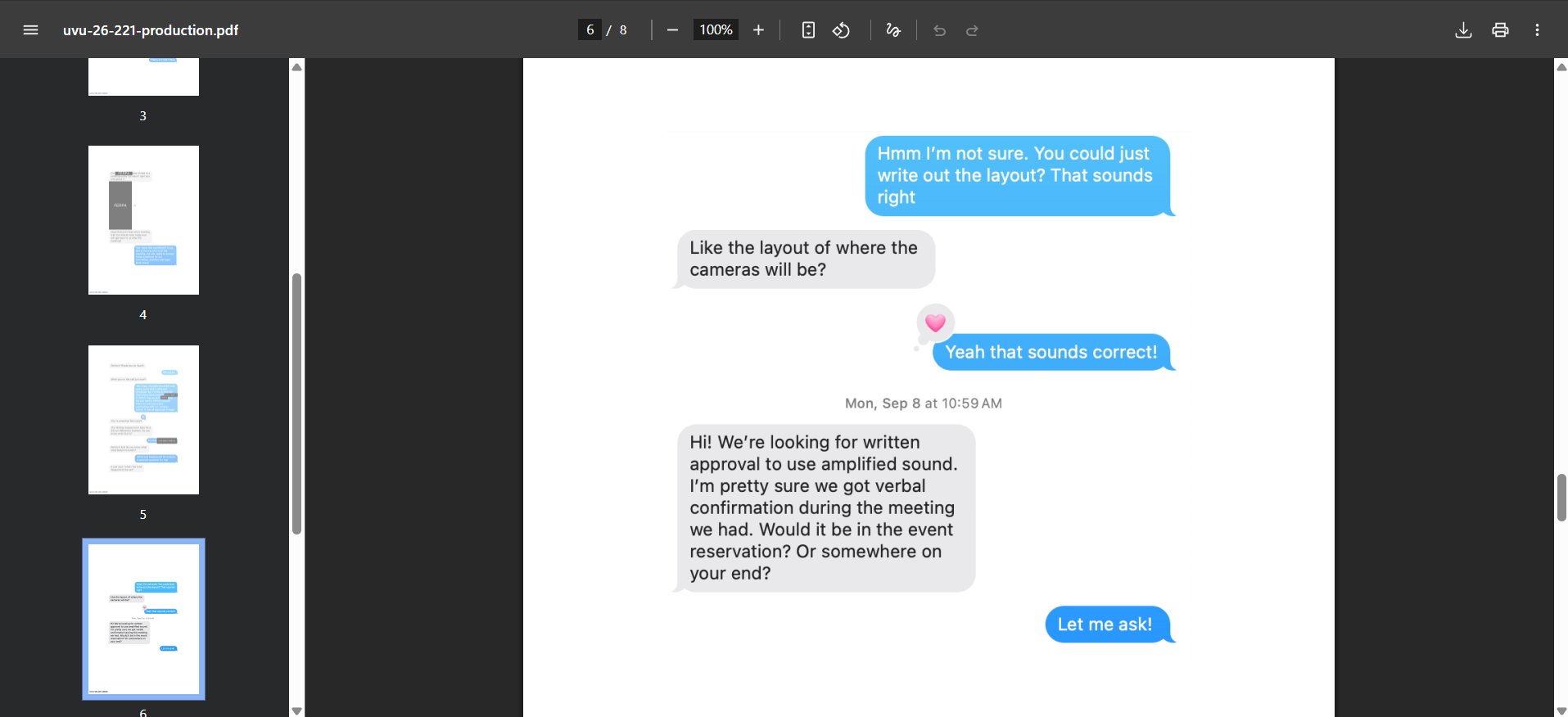Click the fit to page icon
Viewport: 1568px width, 717px height.
click(808, 30)
